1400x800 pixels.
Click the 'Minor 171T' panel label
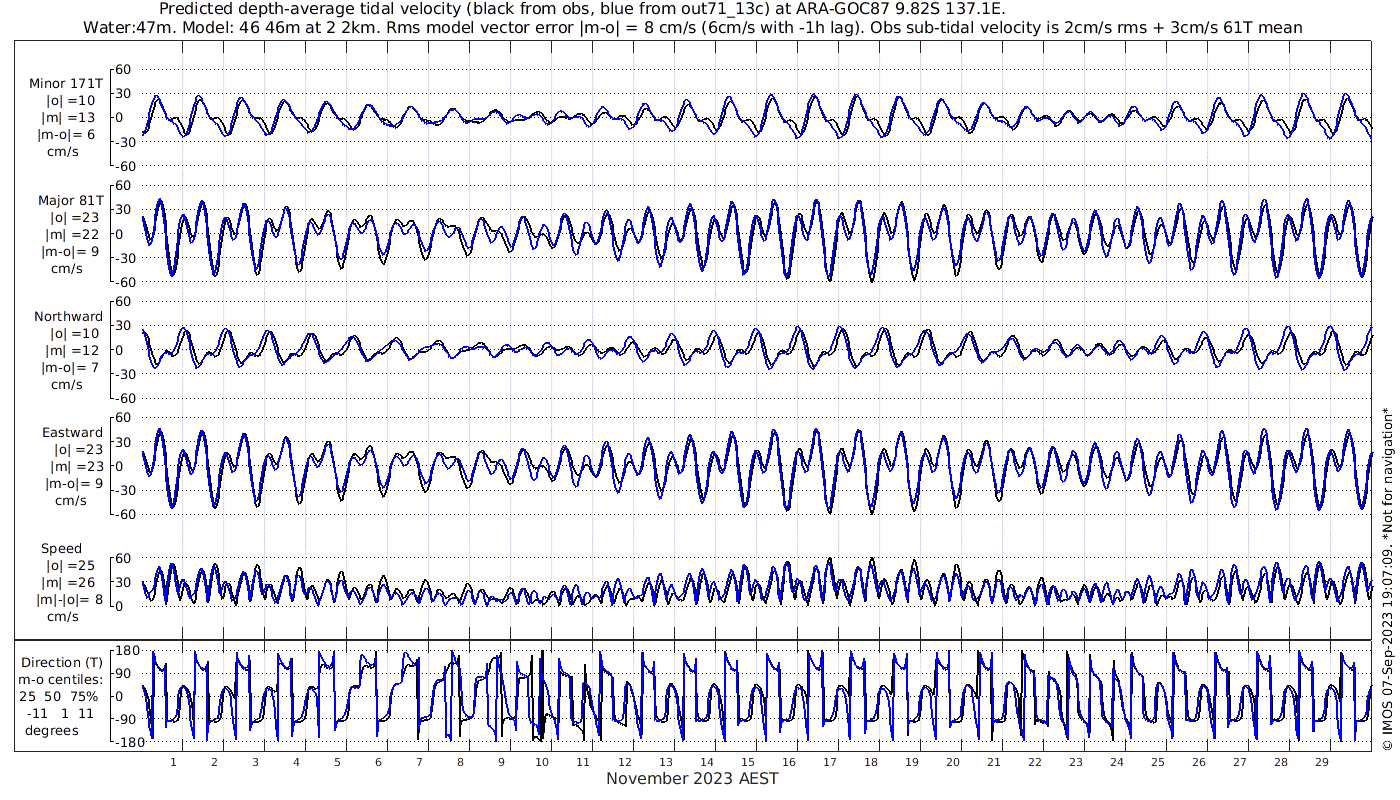point(66,84)
